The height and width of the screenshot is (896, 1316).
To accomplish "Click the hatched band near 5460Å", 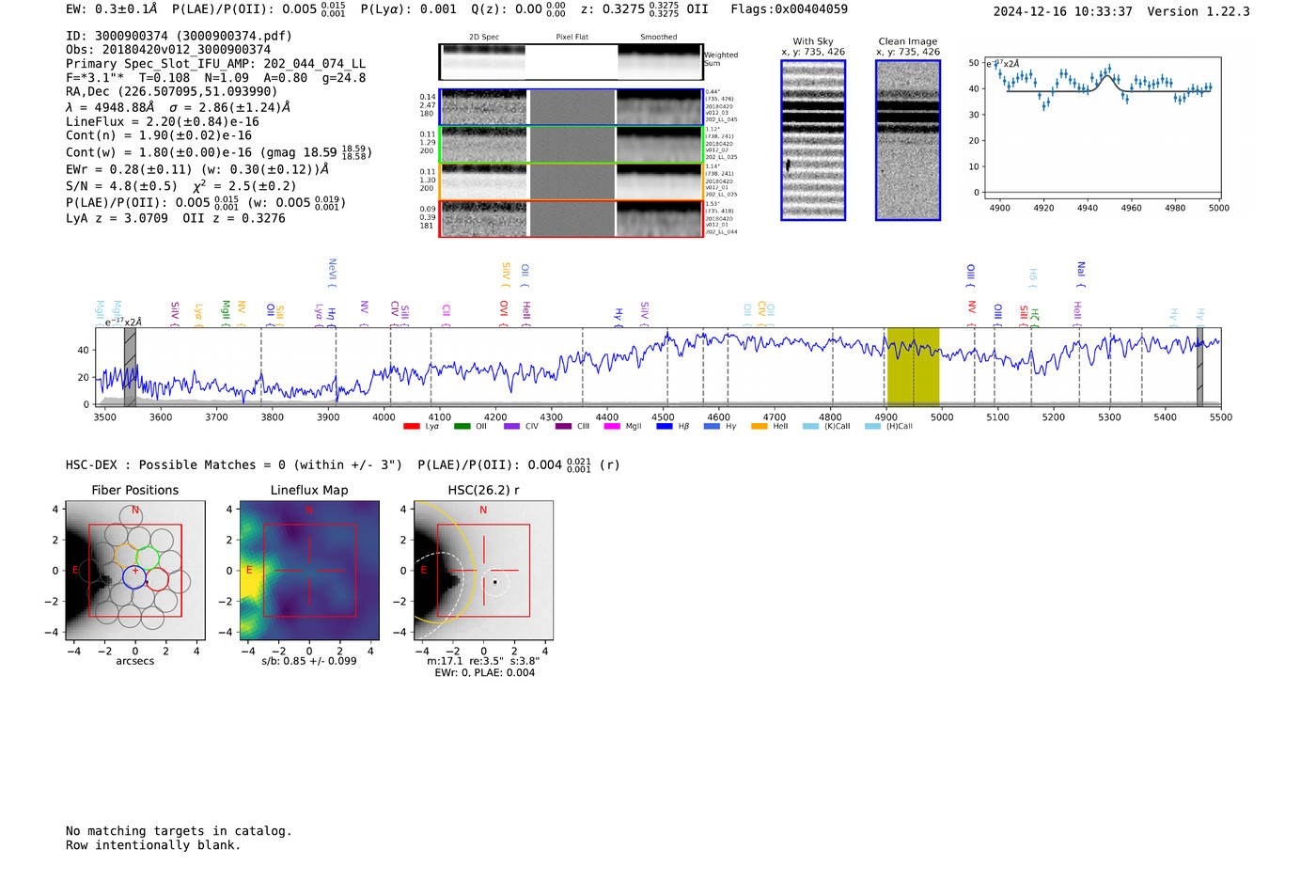I will (x=1199, y=367).
